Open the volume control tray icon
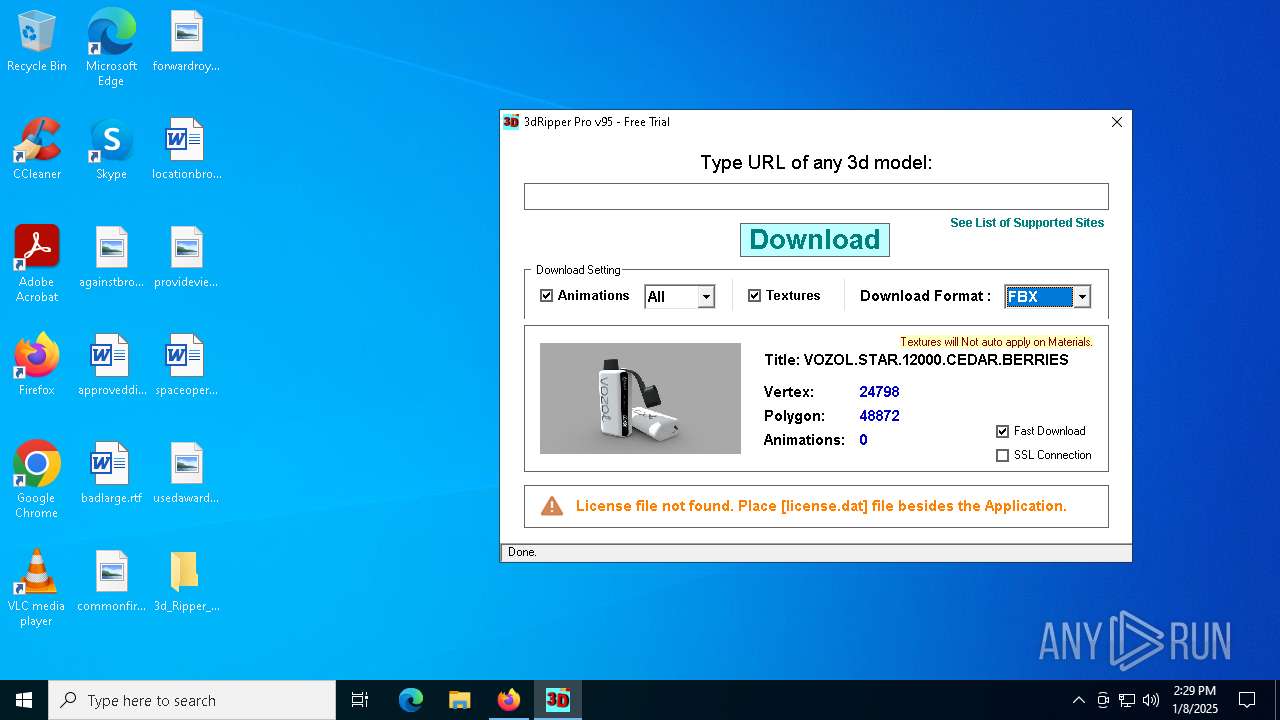Image resolution: width=1280 pixels, height=720 pixels. [x=1151, y=700]
